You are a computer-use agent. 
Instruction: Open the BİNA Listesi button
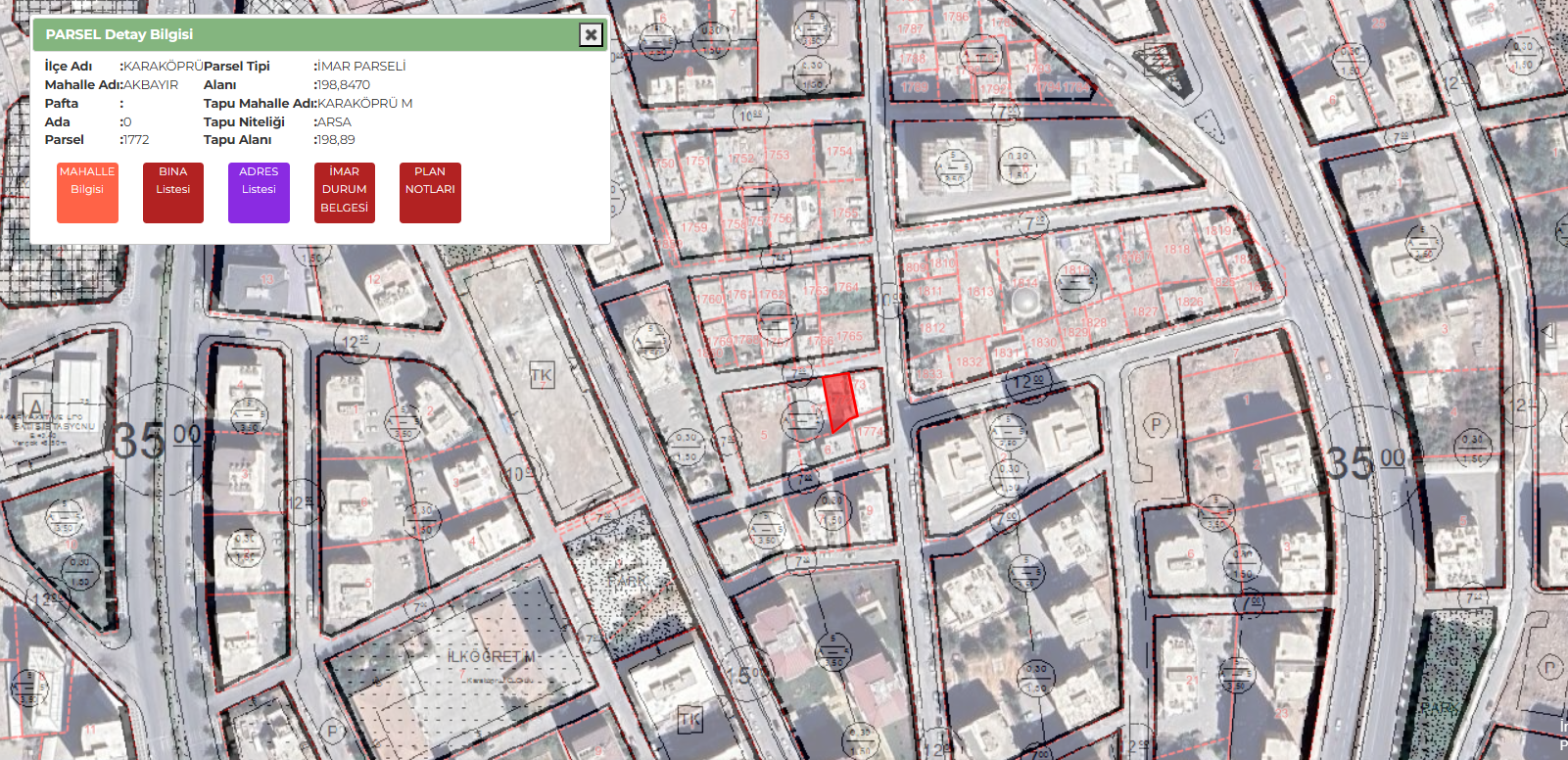coord(173,192)
